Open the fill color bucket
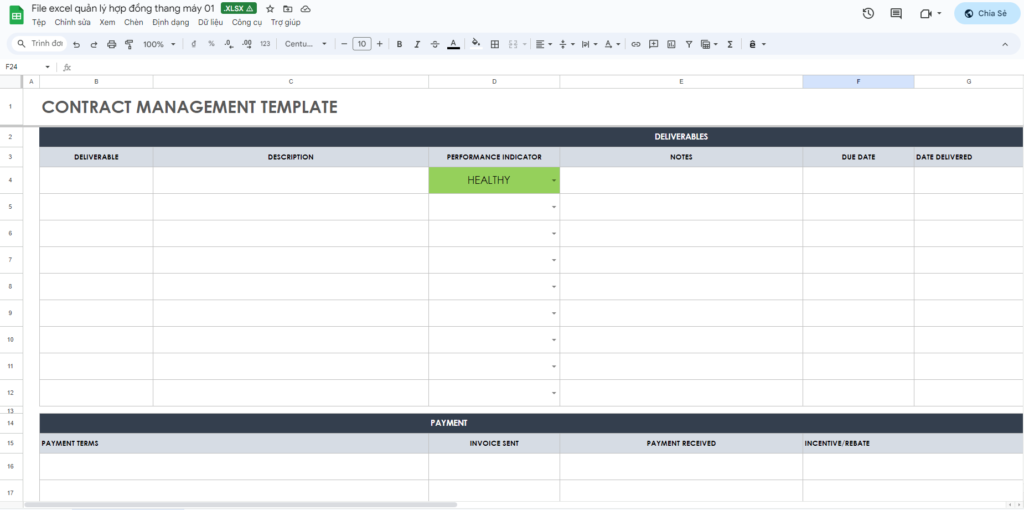Image resolution: width=1024 pixels, height=510 pixels. point(476,44)
